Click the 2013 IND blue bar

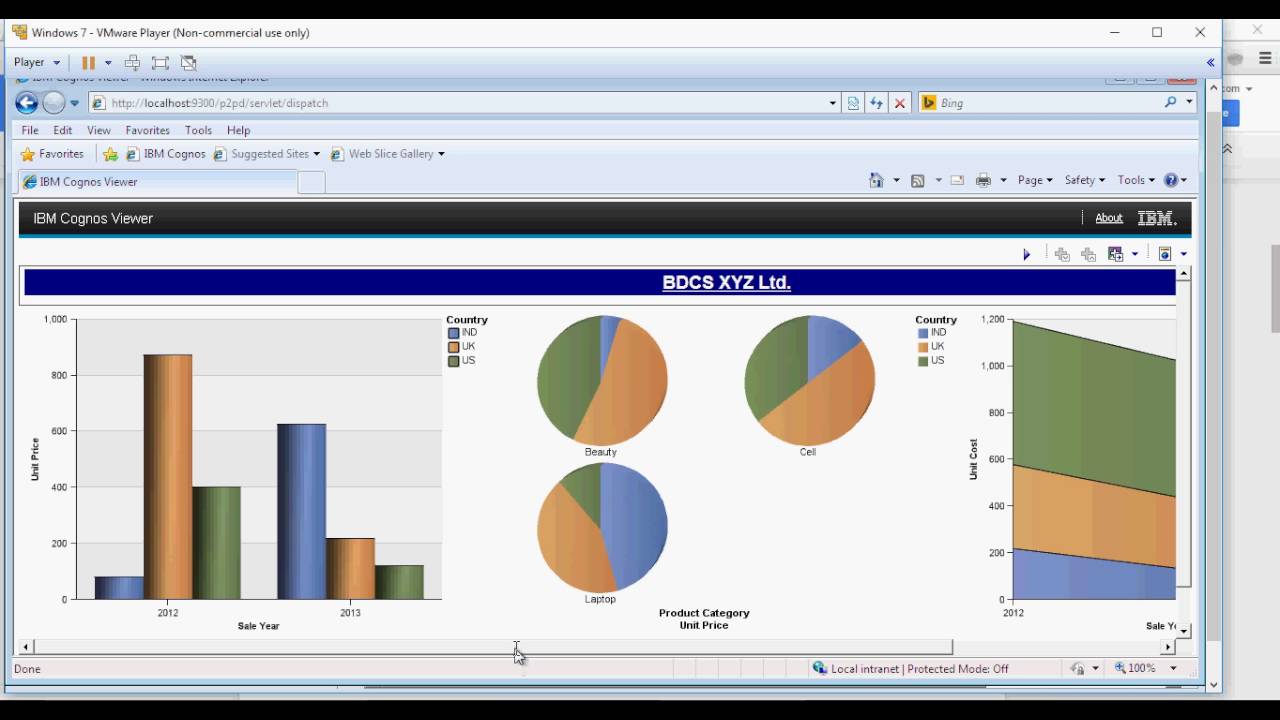point(301,512)
